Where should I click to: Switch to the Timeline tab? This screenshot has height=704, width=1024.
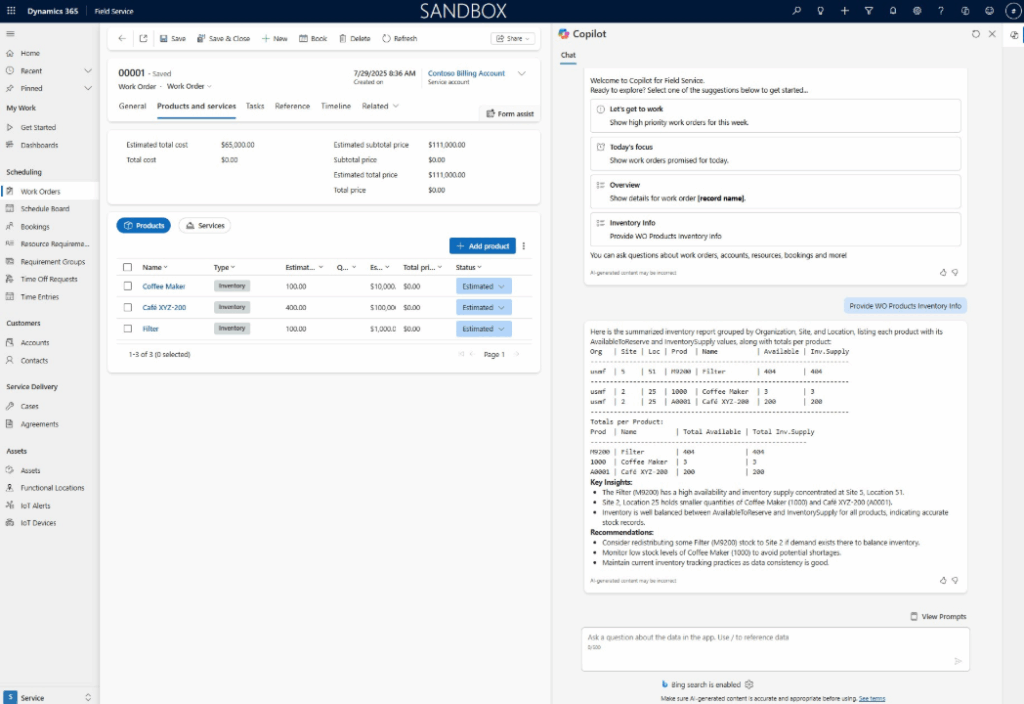pos(336,106)
